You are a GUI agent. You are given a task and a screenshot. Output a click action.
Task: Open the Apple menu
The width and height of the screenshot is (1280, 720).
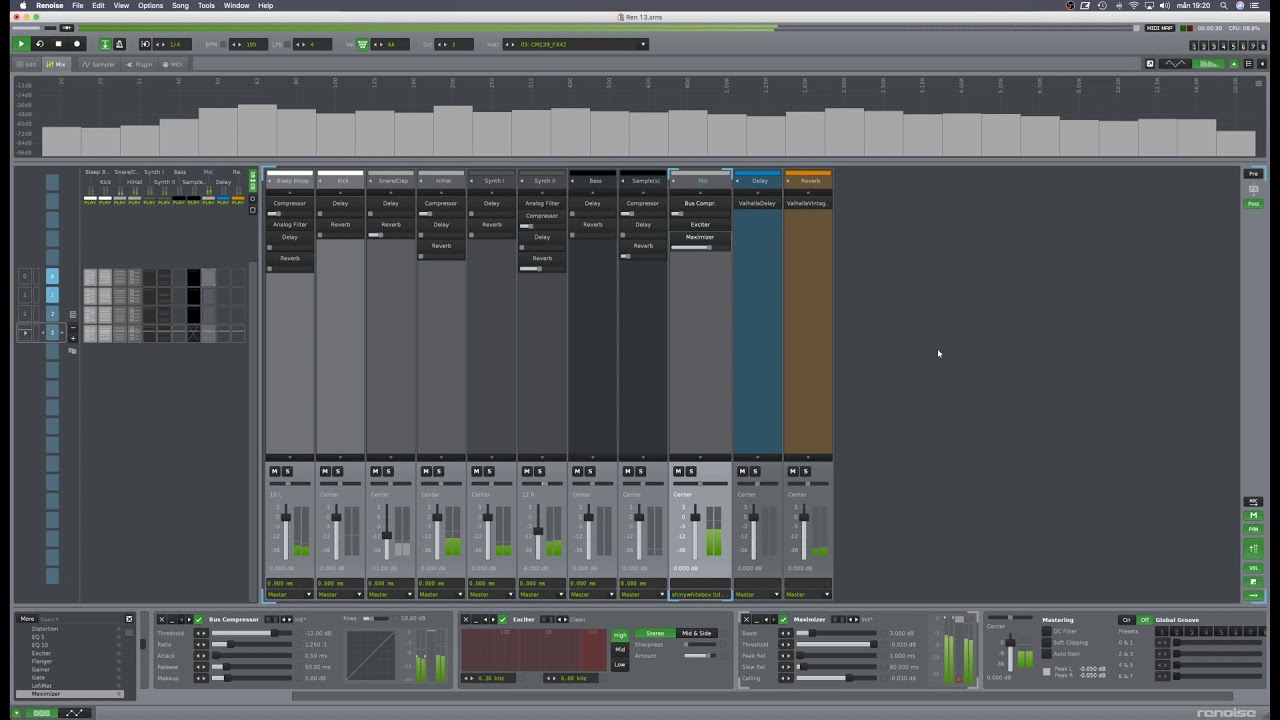pos(22,5)
